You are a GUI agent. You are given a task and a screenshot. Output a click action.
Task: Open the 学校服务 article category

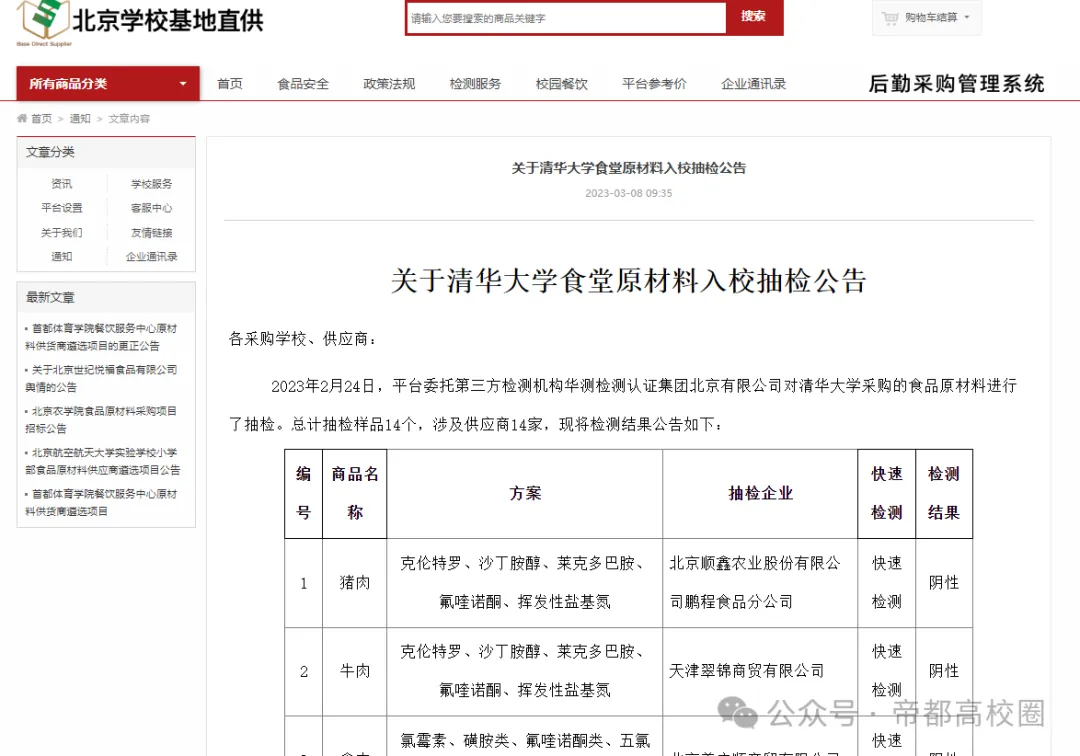152,184
